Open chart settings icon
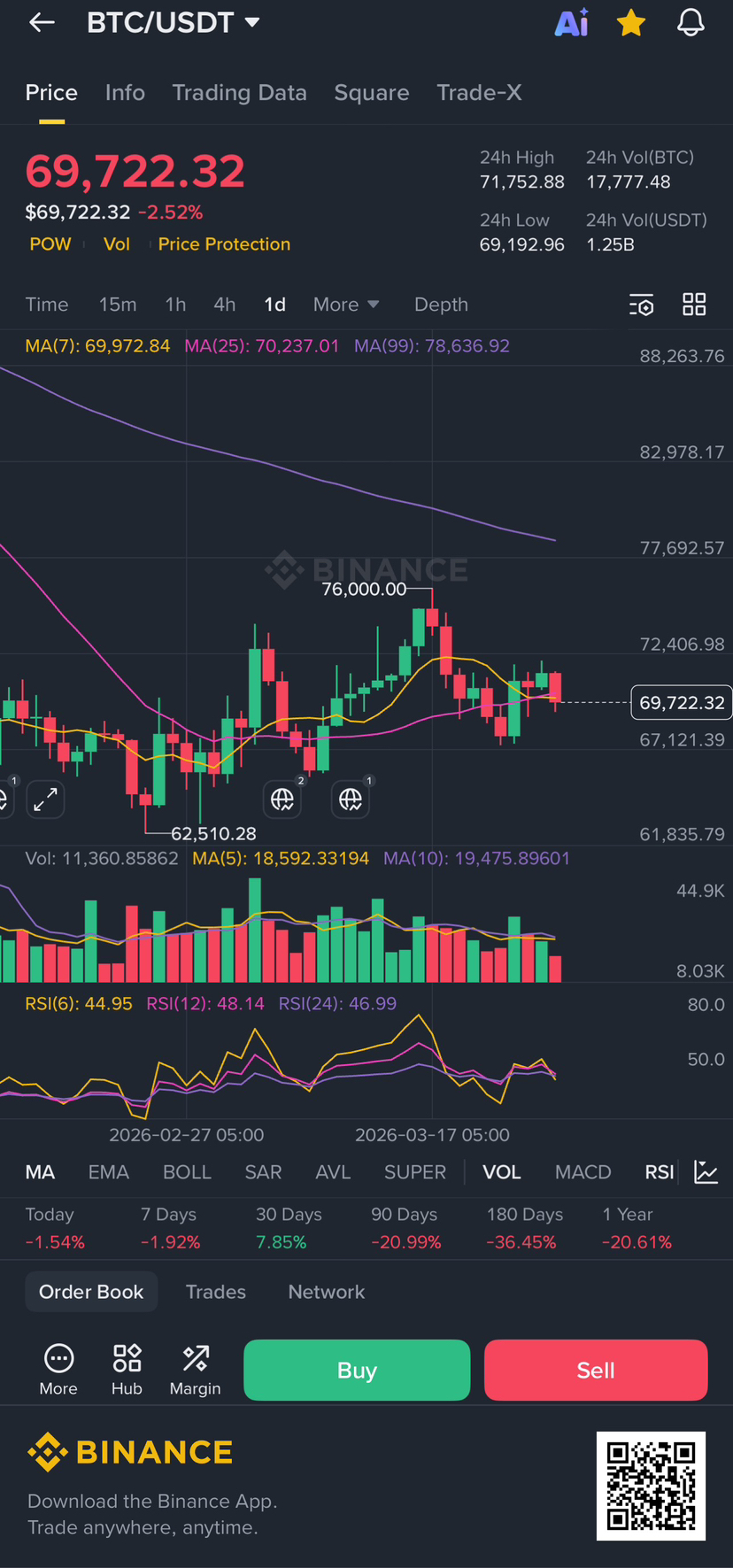This screenshot has width=733, height=1568. (642, 305)
